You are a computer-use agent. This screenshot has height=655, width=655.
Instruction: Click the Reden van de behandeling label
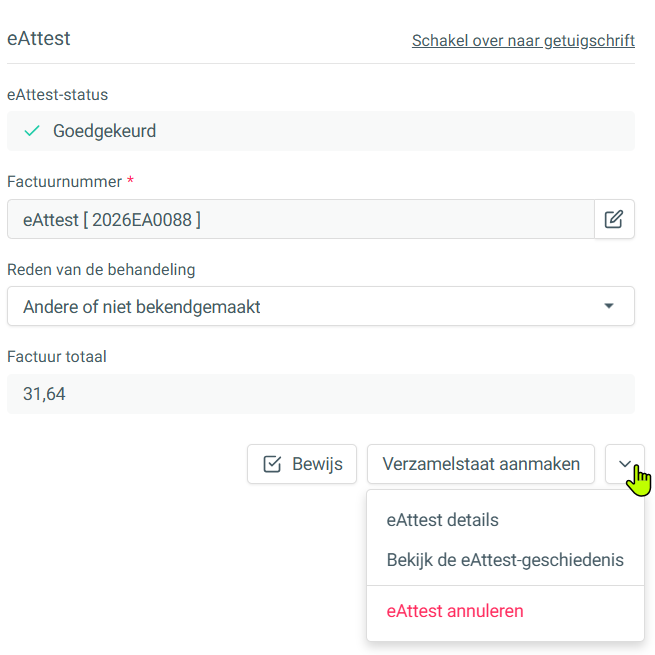[101, 269]
